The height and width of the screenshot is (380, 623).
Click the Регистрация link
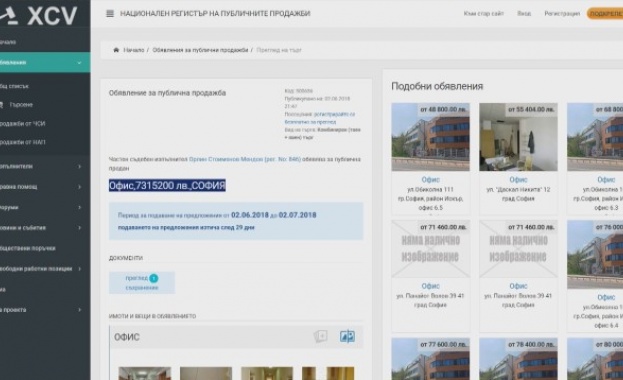562,14
